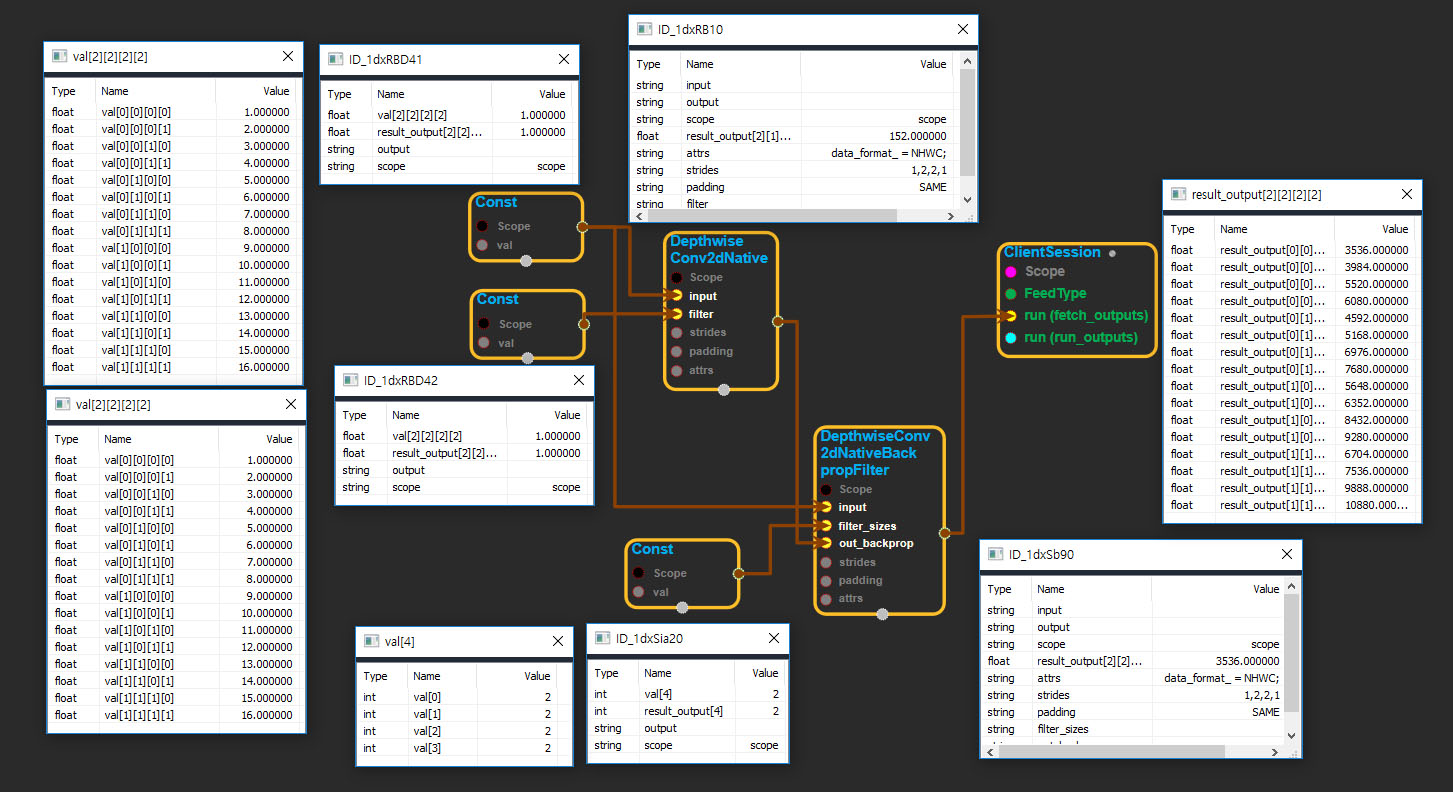Toggle the padding pin on DepthwiseConv2dNative node
Image resolution: width=1453 pixels, height=792 pixels.
point(677,351)
